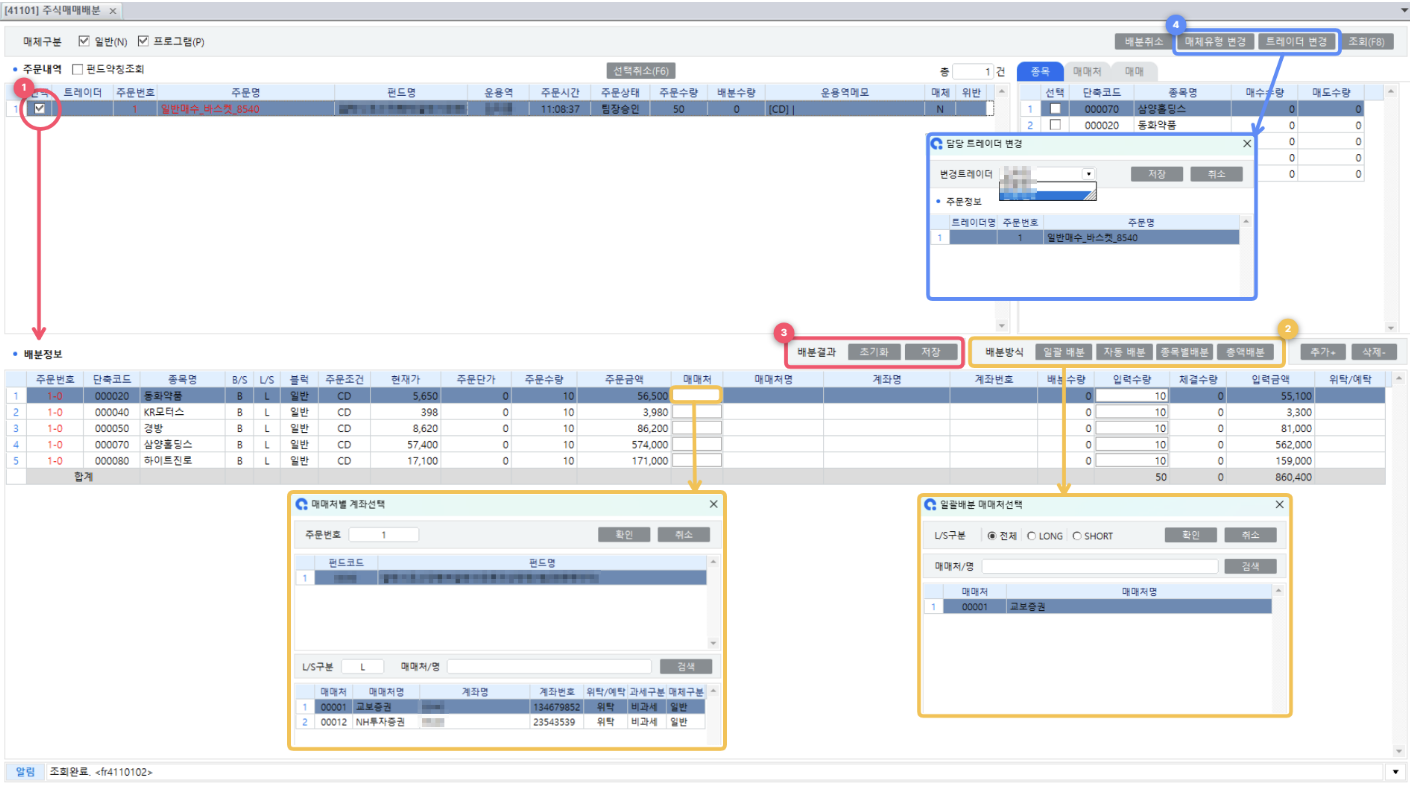This screenshot has width=1410, height=785.
Task: Open the status bar dropdown arrow
Action: pyautogui.click(x=1396, y=772)
